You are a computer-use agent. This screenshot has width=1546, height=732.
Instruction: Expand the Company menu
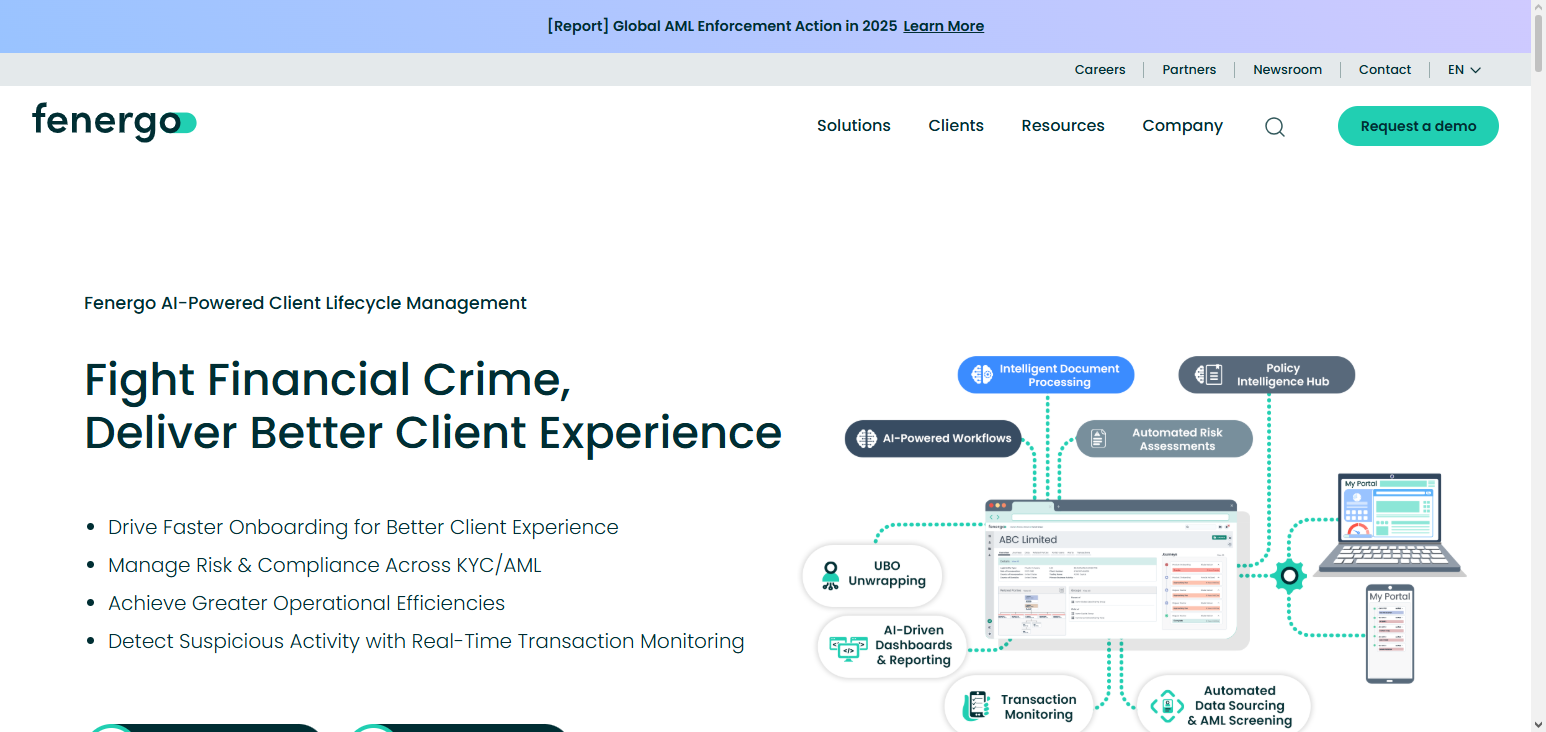point(1182,126)
